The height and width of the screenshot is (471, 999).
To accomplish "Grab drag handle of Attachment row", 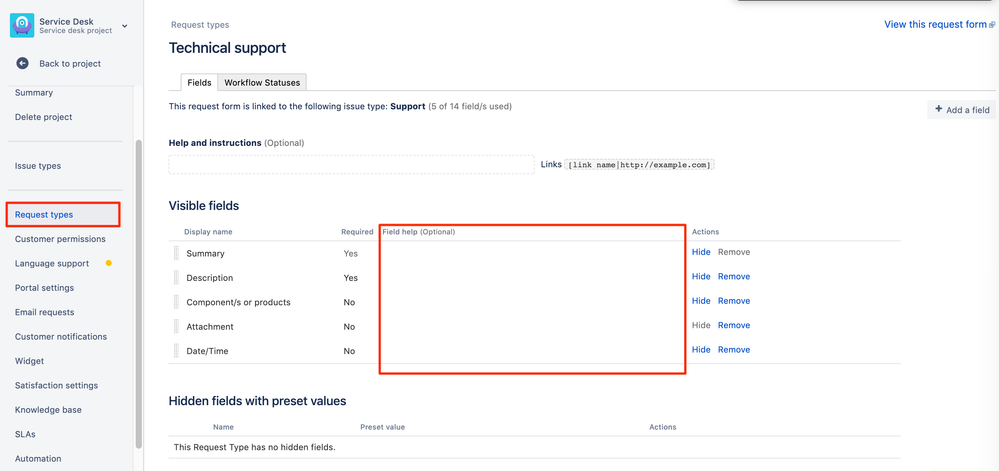I will tap(176, 326).
